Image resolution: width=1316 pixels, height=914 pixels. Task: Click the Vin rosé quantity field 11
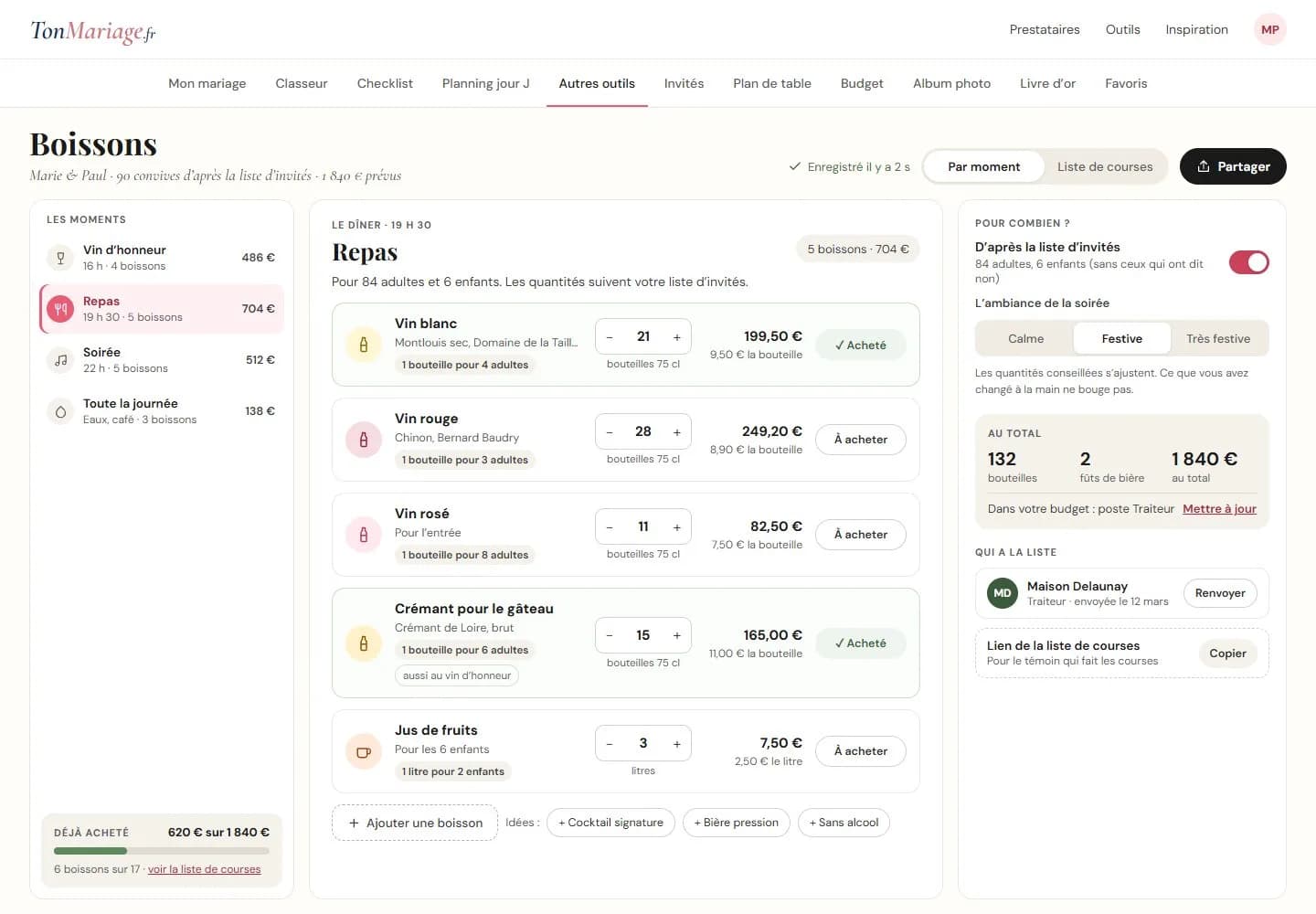pos(643,527)
